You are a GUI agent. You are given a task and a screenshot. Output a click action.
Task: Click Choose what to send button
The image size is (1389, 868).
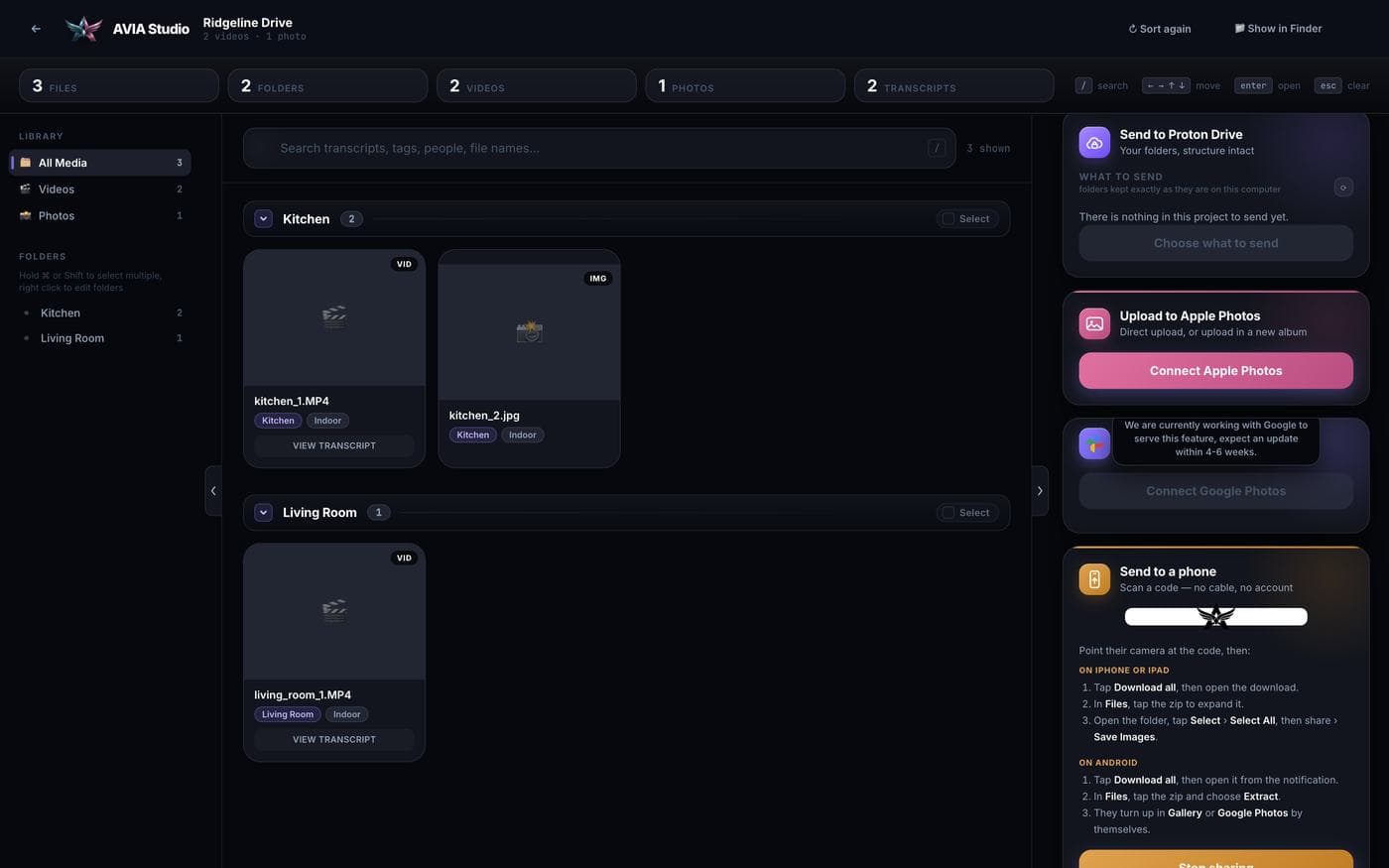coord(1215,243)
